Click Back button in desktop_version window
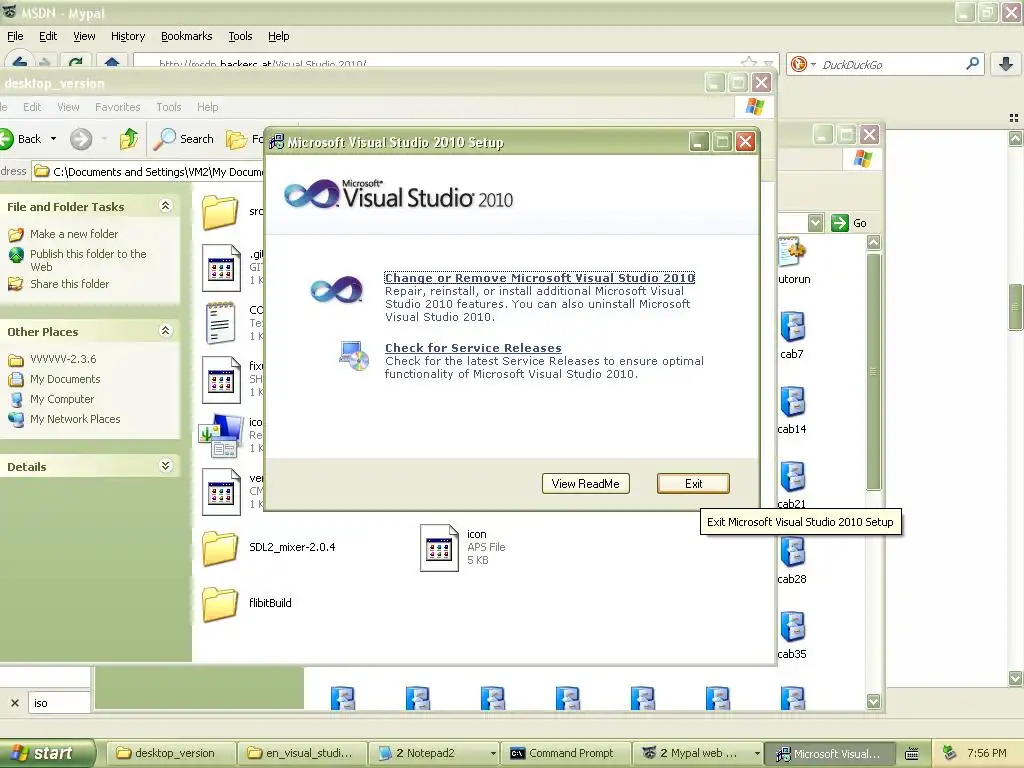This screenshot has width=1024, height=768. tap(22, 139)
